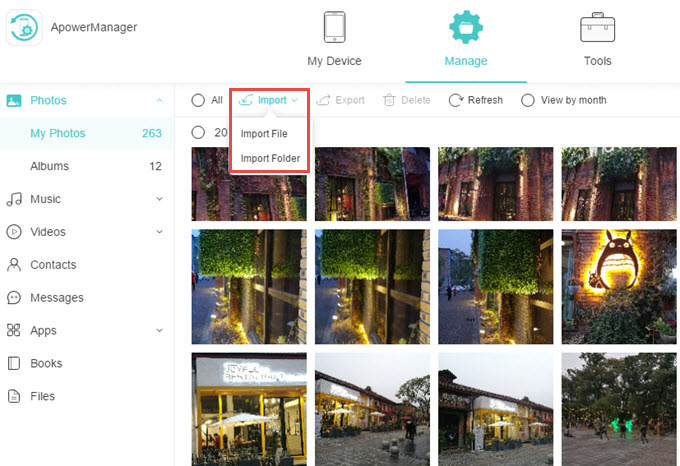Click the Videos category label
This screenshot has width=680, height=466.
click(48, 232)
